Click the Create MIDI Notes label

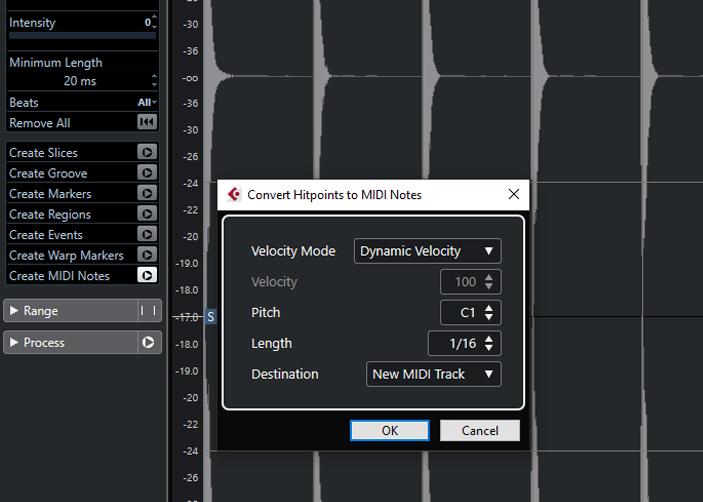point(59,276)
